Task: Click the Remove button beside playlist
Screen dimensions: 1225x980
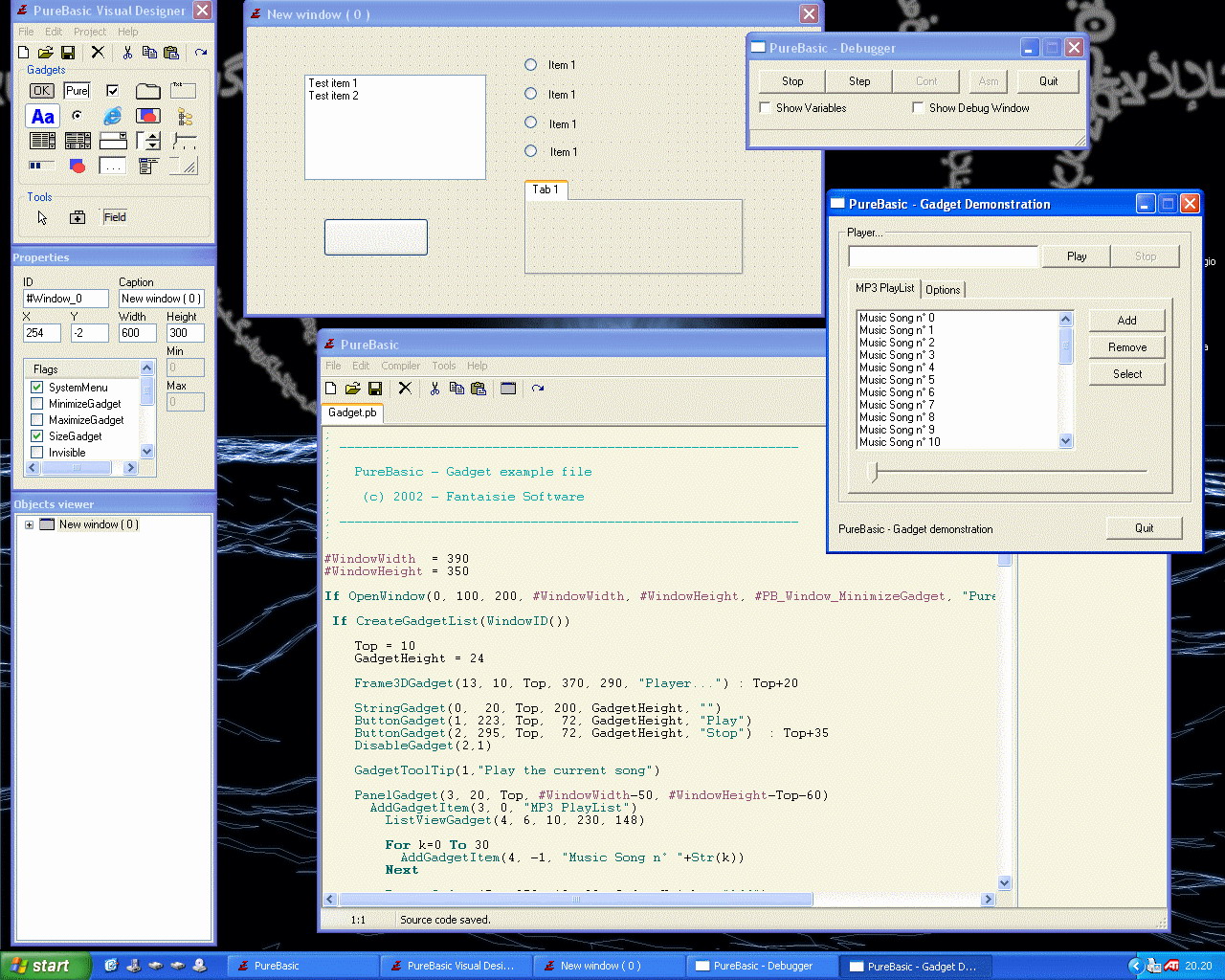Action: point(1126,347)
